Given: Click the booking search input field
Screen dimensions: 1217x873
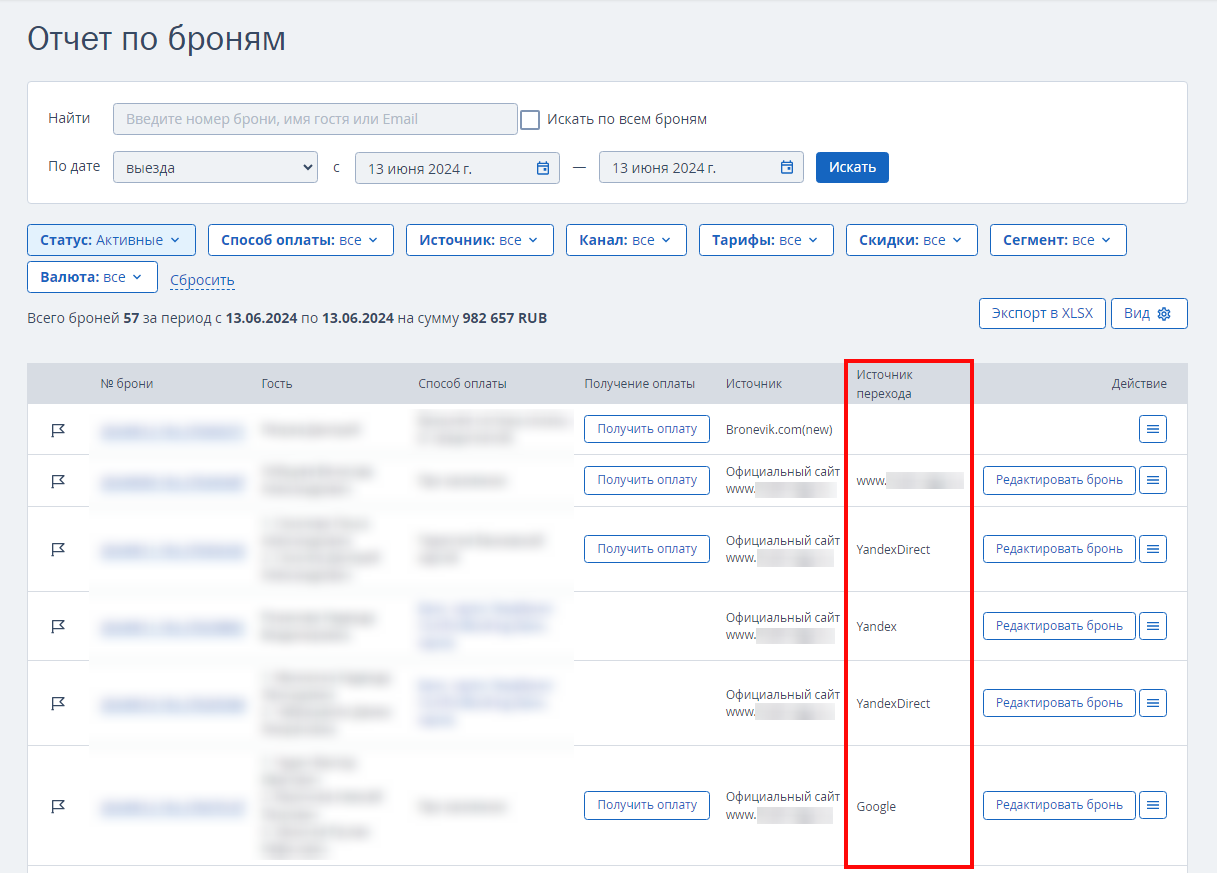Looking at the screenshot, I should (x=315, y=119).
